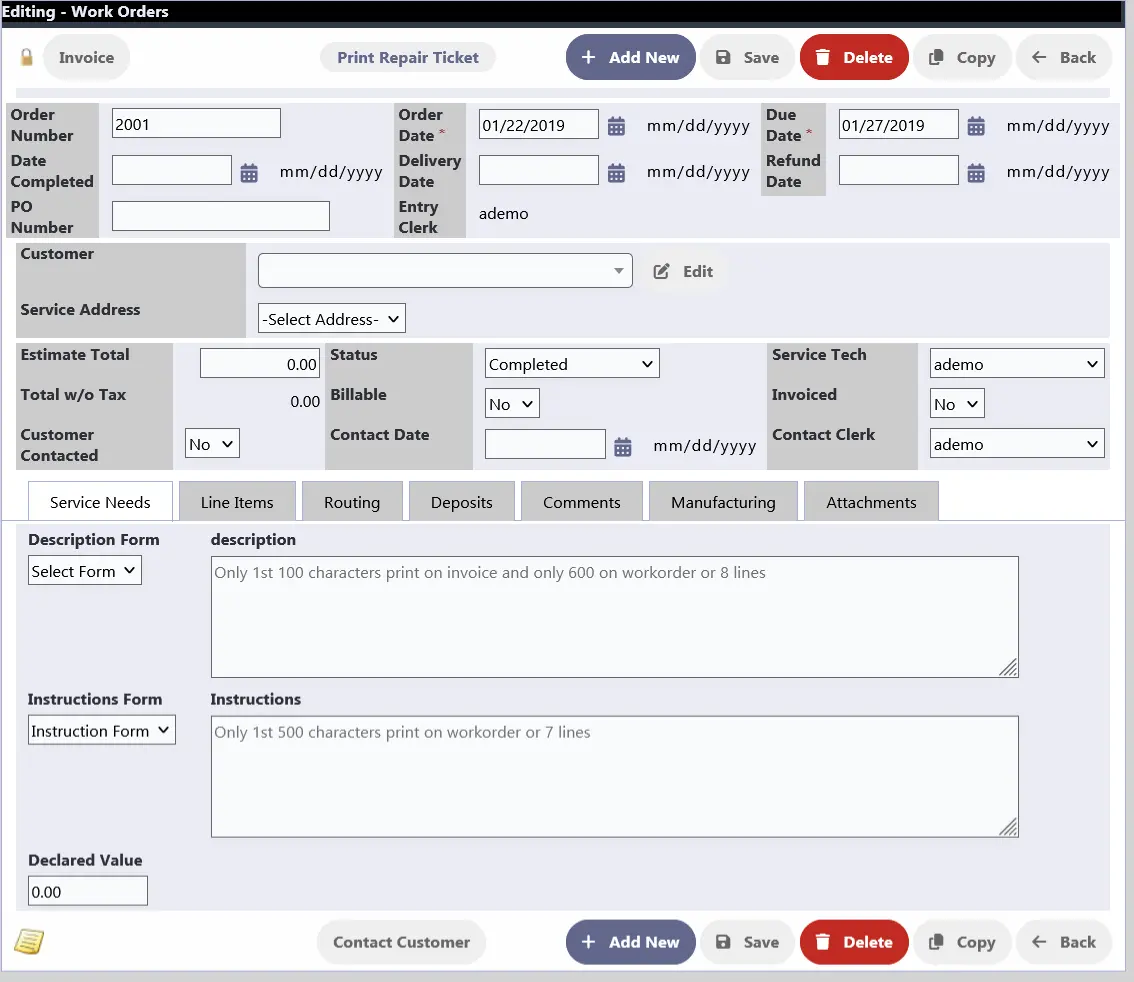Click into the PO Number field

220,216
